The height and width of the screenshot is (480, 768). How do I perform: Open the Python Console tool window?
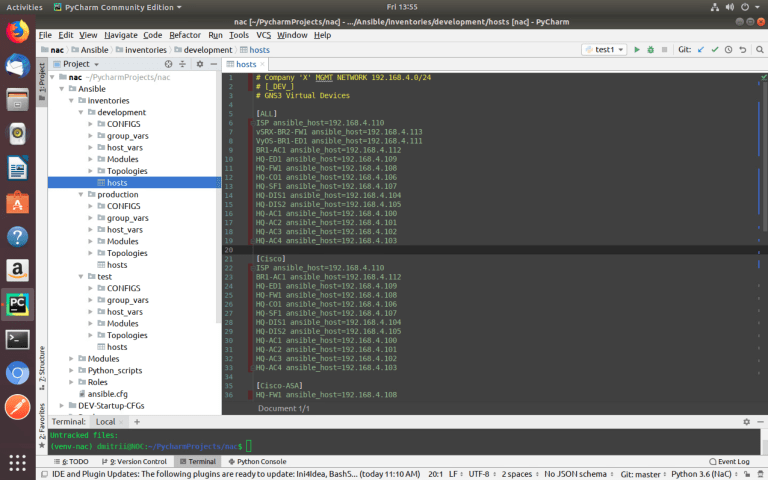[x=257, y=461]
